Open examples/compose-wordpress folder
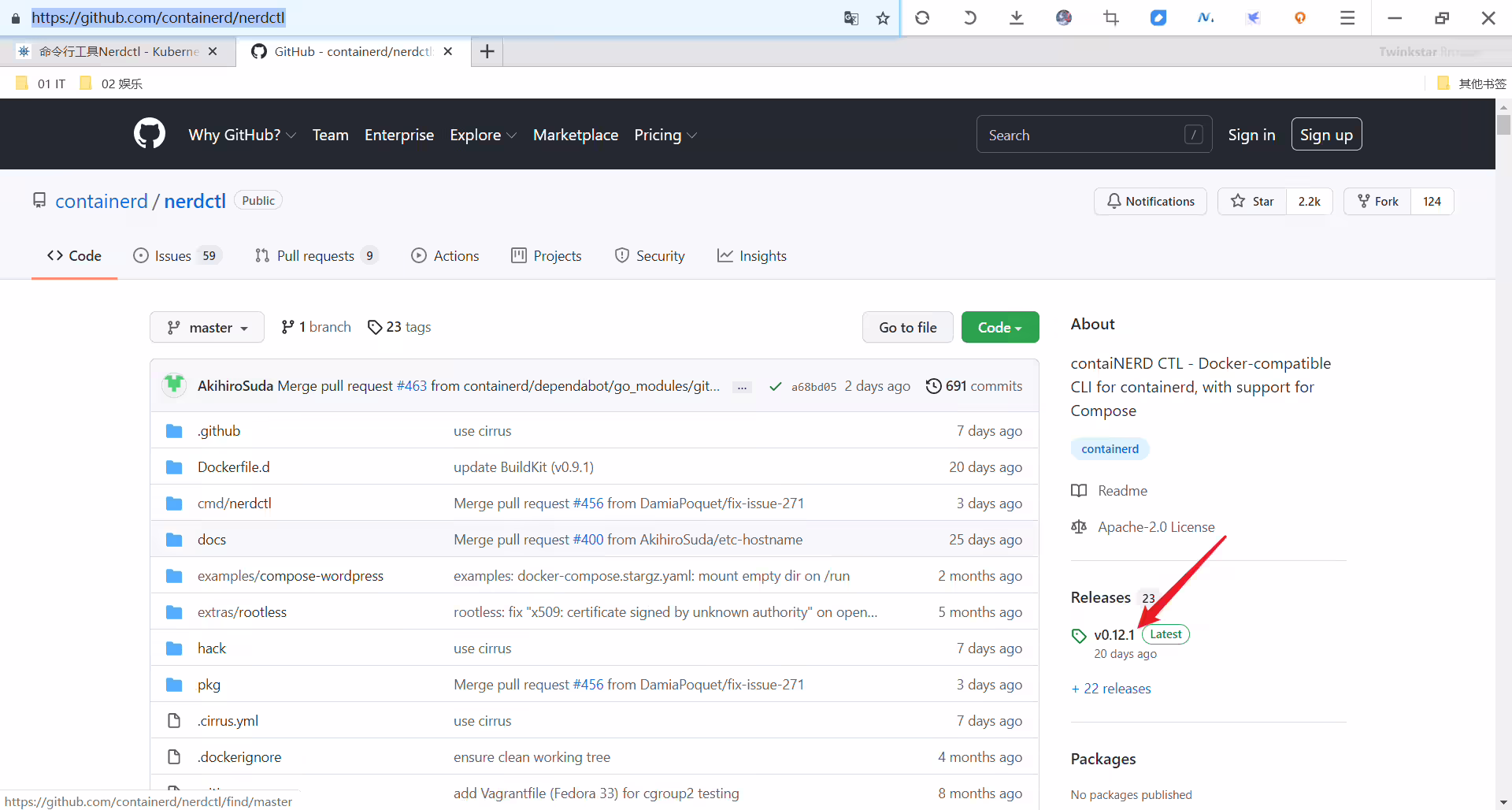This screenshot has height=810, width=1512. click(291, 576)
